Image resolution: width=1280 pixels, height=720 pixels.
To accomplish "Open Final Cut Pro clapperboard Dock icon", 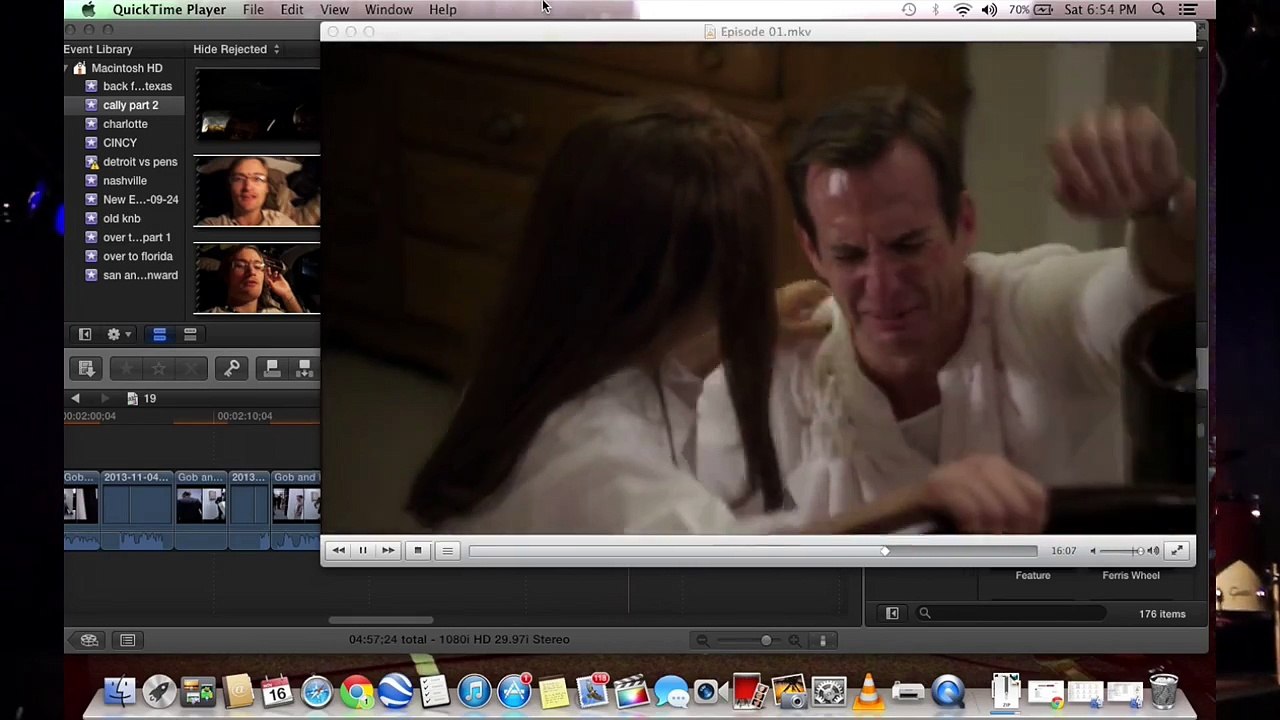I will 632,691.
